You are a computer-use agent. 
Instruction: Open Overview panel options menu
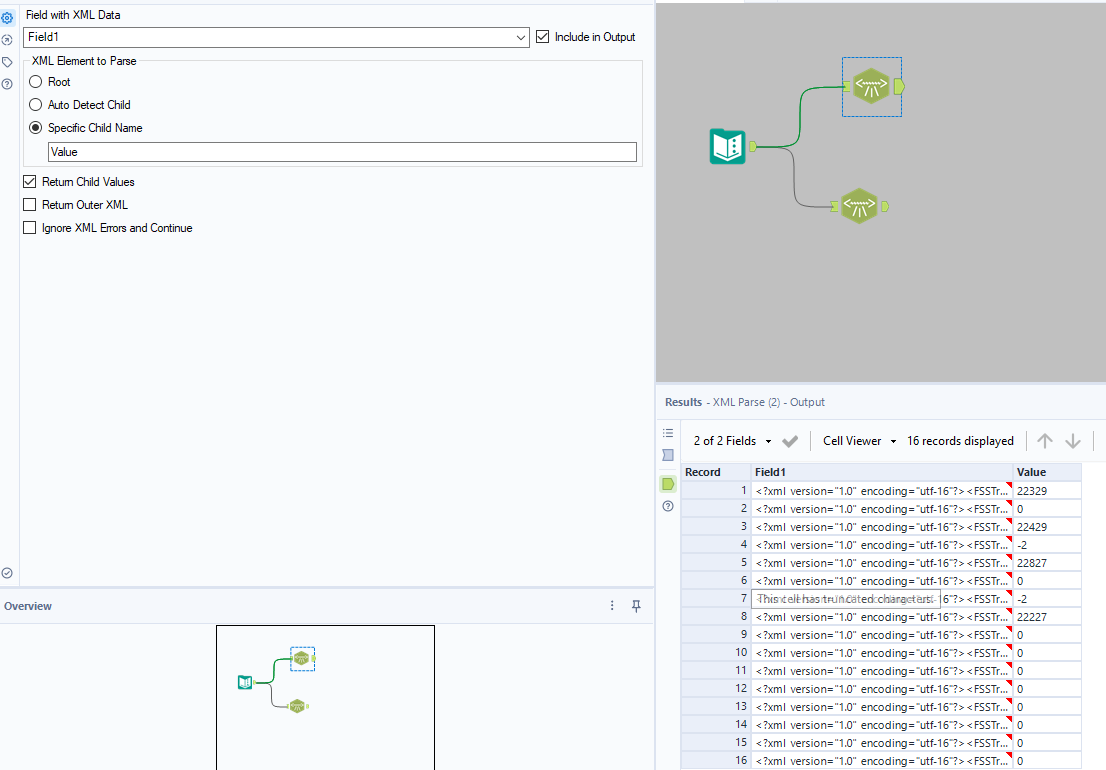[x=612, y=606]
